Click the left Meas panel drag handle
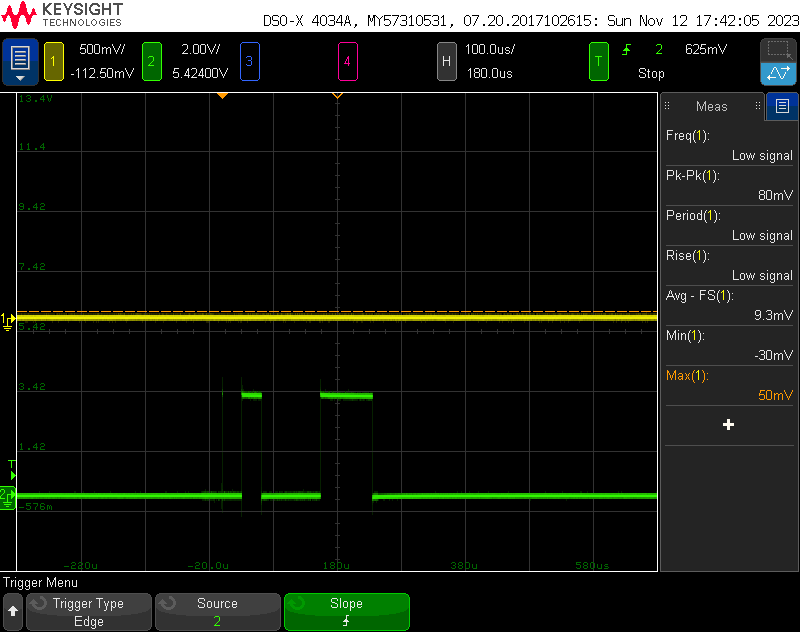This screenshot has height=632, width=800. pos(667,106)
